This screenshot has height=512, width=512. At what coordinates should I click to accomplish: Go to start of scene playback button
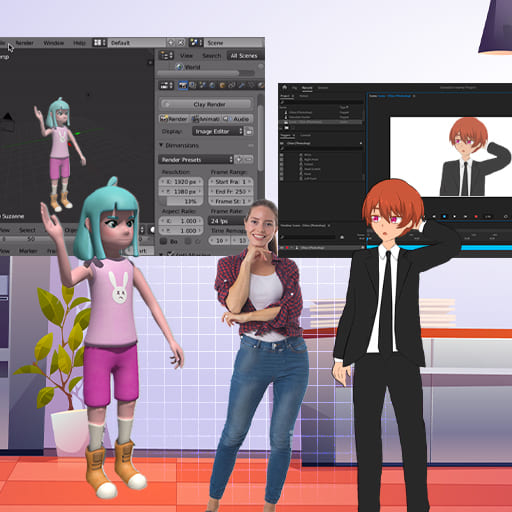pos(434,216)
